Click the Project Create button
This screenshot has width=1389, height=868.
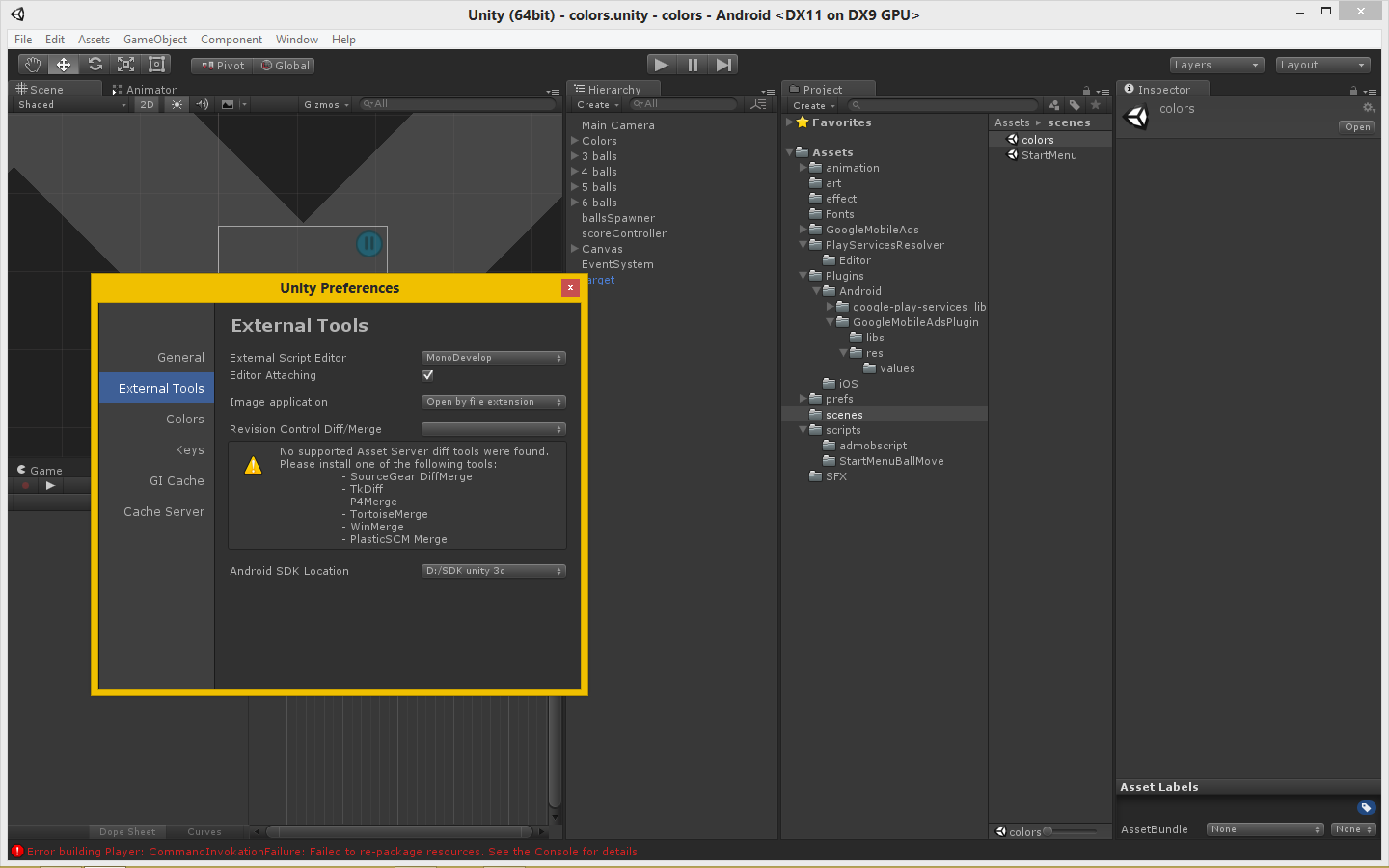tap(814, 105)
